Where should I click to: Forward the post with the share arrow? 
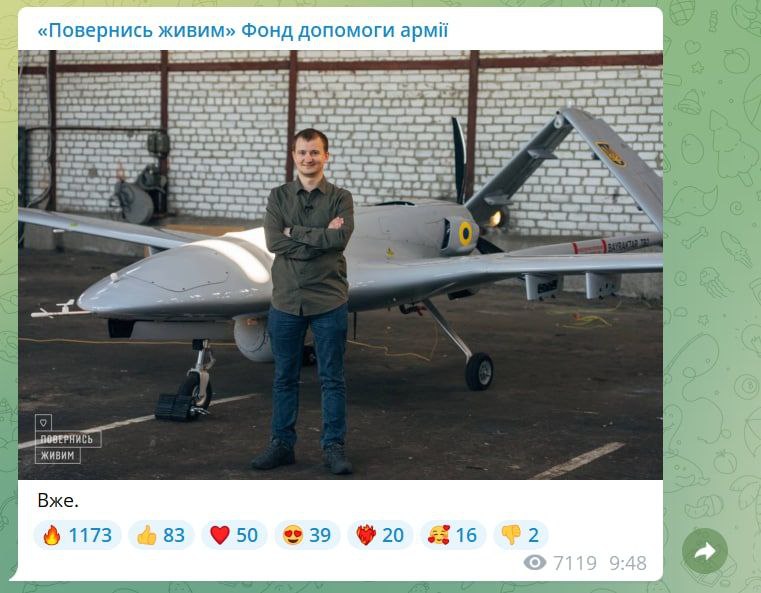click(705, 551)
